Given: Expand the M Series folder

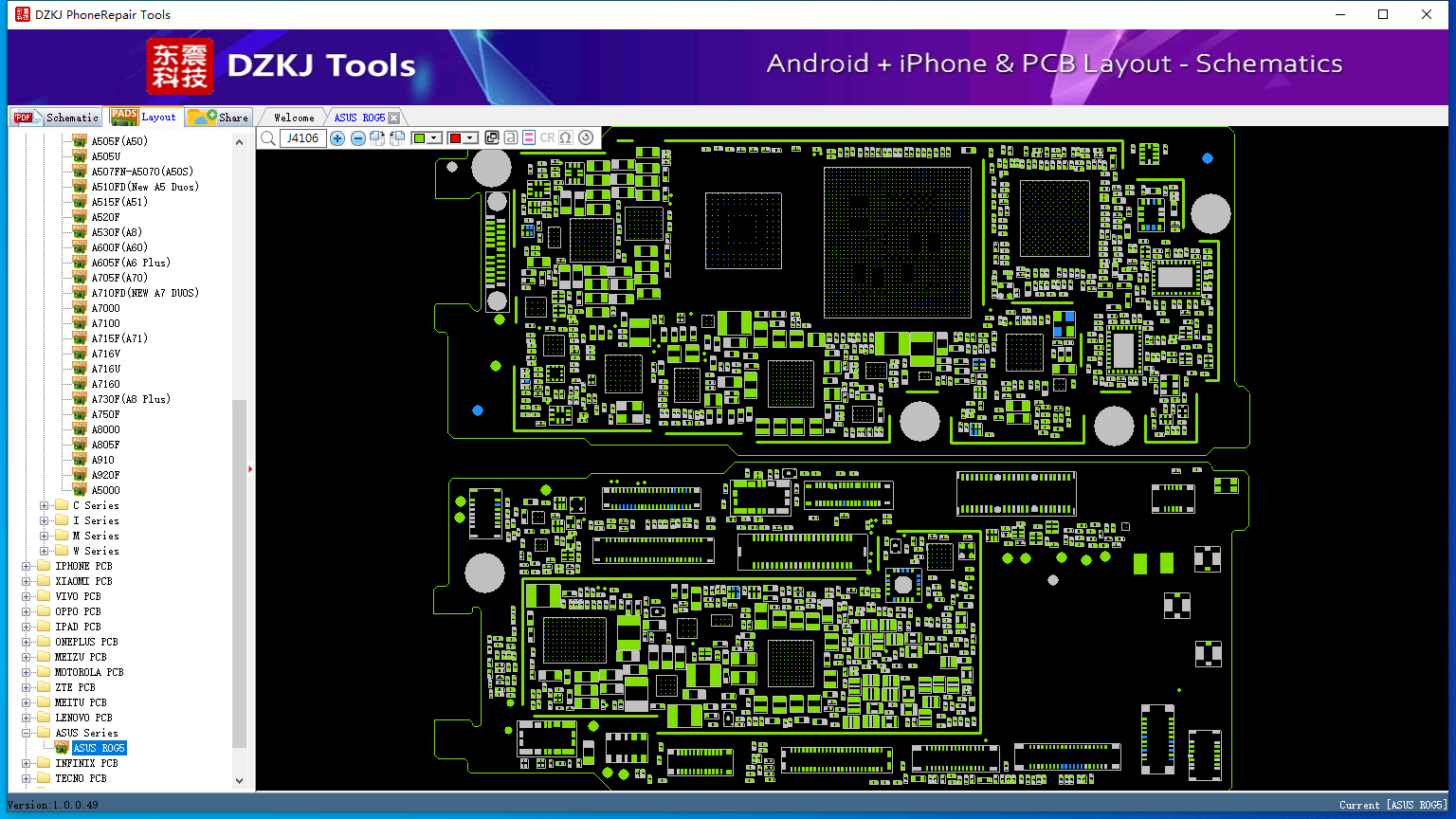Looking at the screenshot, I should point(44,536).
